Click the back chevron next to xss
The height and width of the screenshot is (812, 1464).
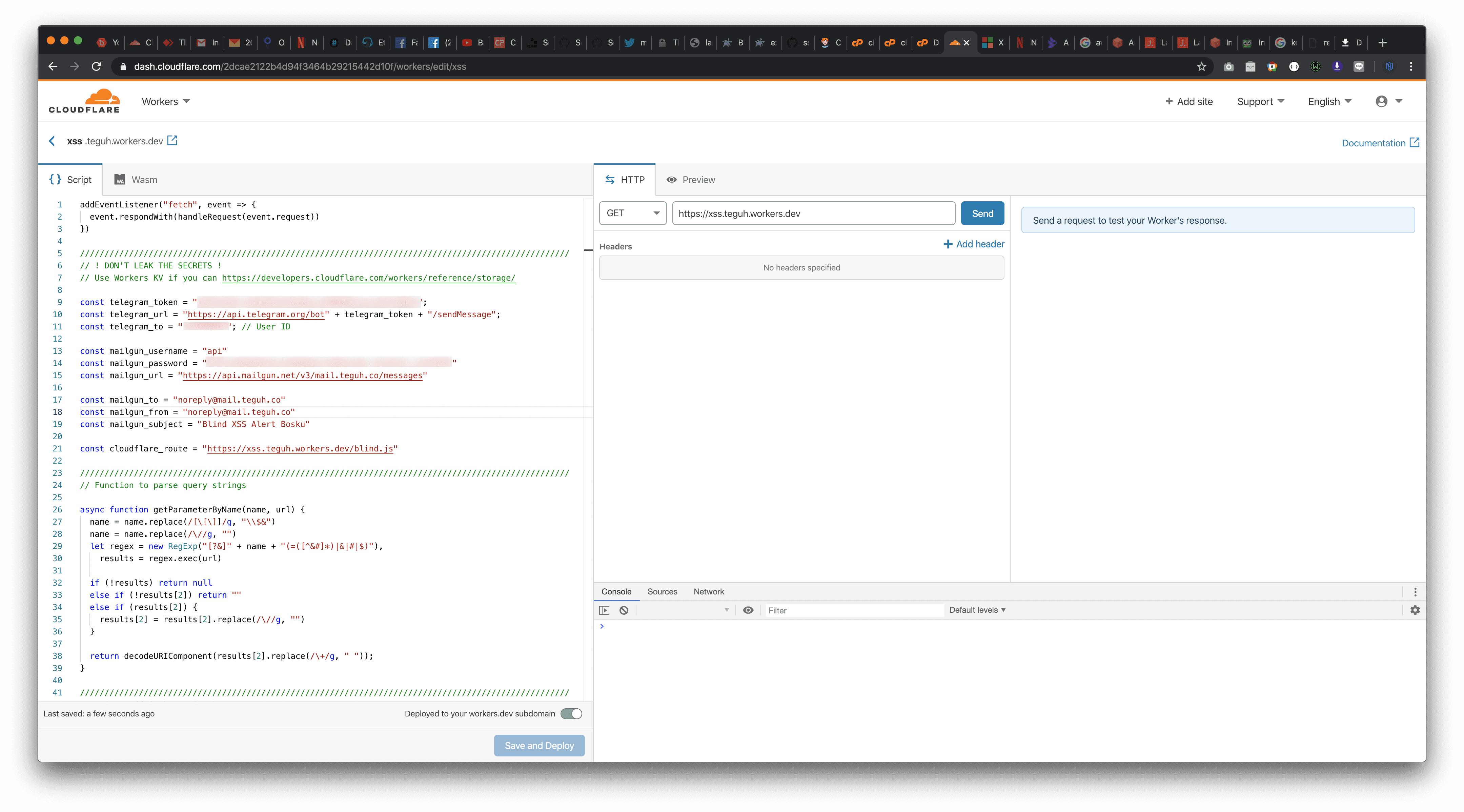(52, 141)
